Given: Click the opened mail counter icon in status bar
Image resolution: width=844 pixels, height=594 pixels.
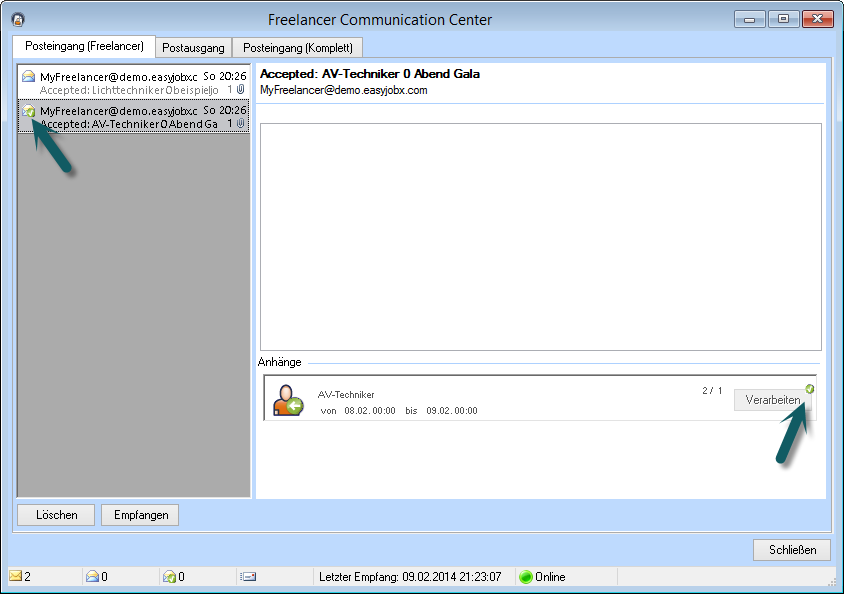Looking at the screenshot, I should tap(92, 576).
